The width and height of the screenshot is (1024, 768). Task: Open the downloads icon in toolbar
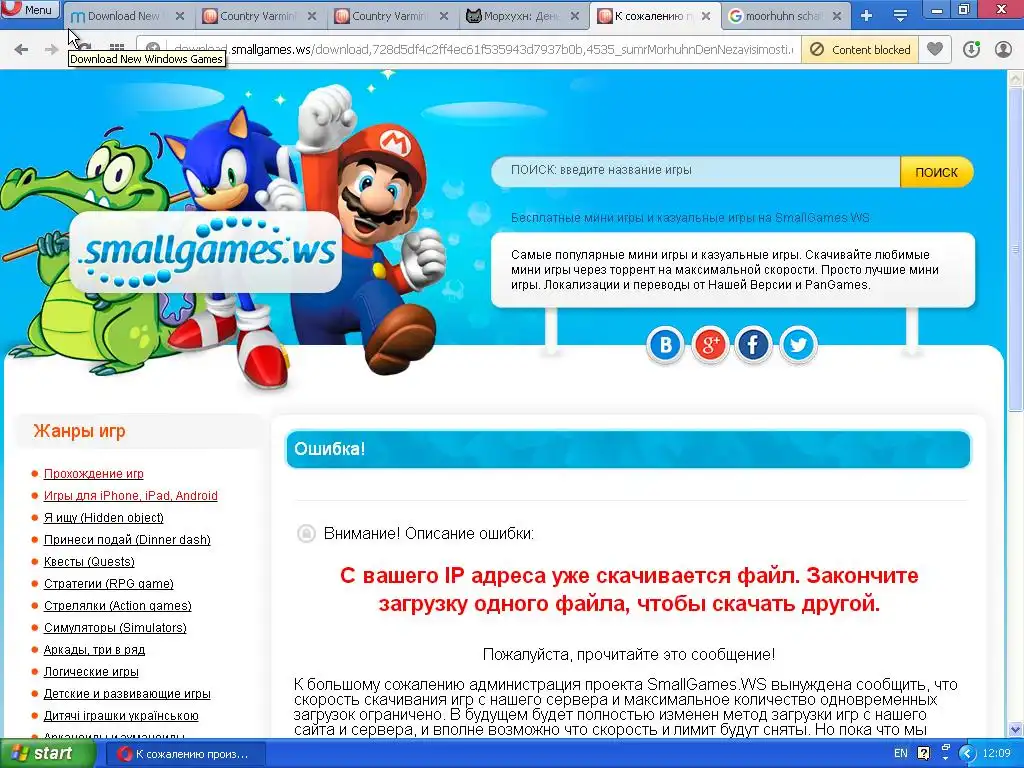972,49
